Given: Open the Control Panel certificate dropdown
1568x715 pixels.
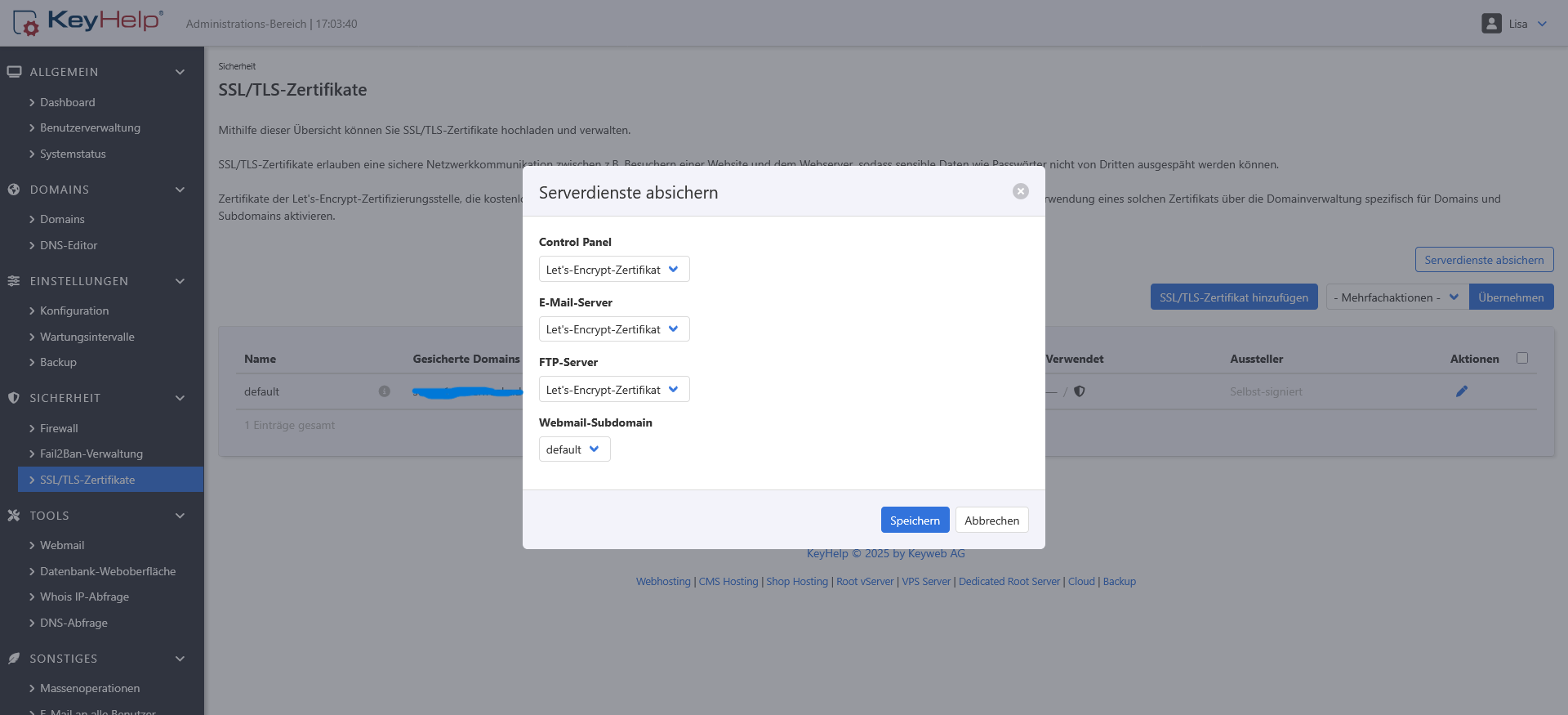Looking at the screenshot, I should point(613,270).
